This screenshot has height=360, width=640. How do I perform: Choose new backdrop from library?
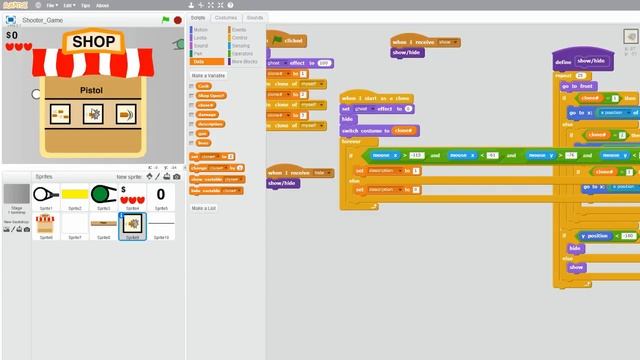click(x=6, y=229)
